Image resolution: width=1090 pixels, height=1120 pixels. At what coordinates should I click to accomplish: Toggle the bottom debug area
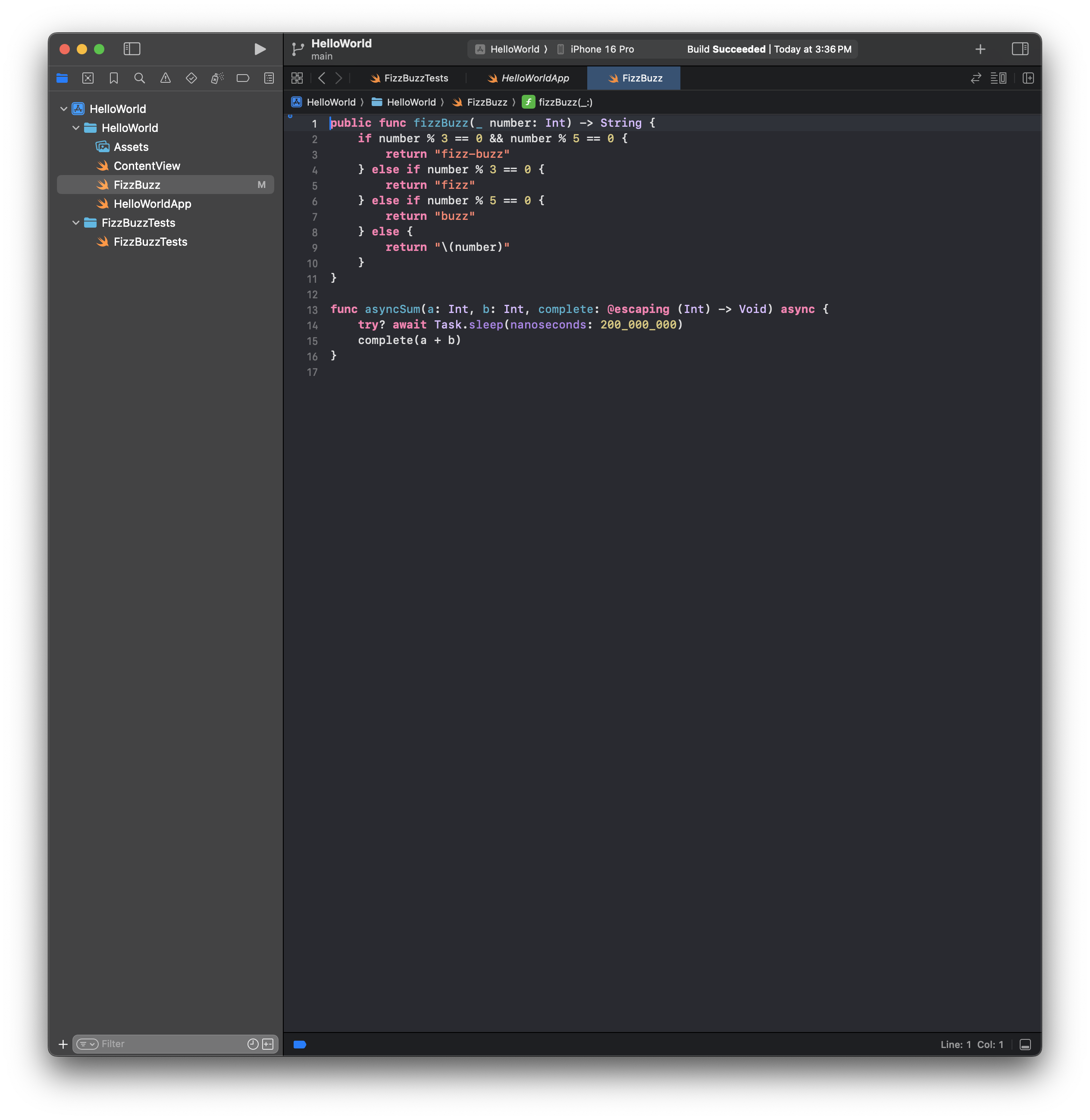click(1025, 1045)
